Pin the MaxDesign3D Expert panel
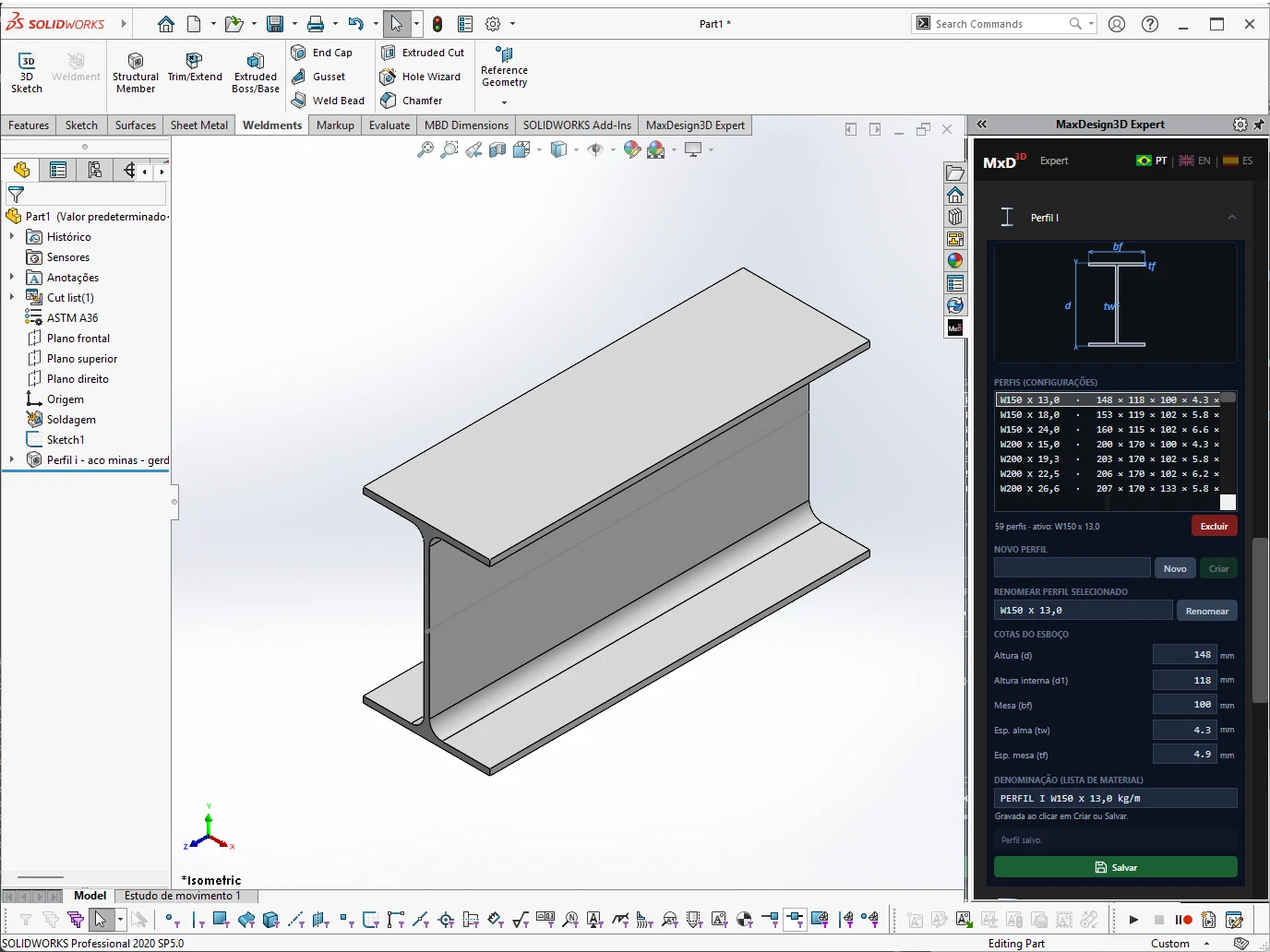This screenshot has width=1270, height=952. click(x=1259, y=125)
